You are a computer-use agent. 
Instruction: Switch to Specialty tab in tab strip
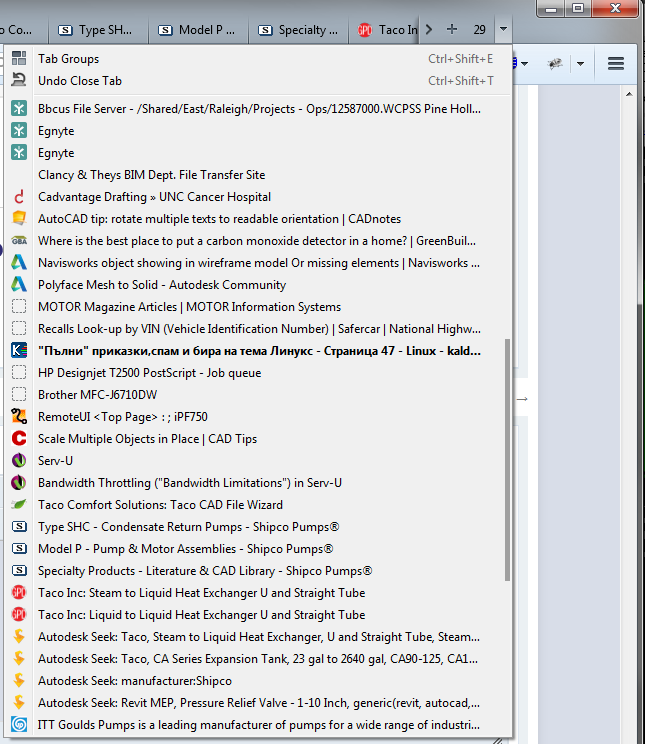pos(299,30)
